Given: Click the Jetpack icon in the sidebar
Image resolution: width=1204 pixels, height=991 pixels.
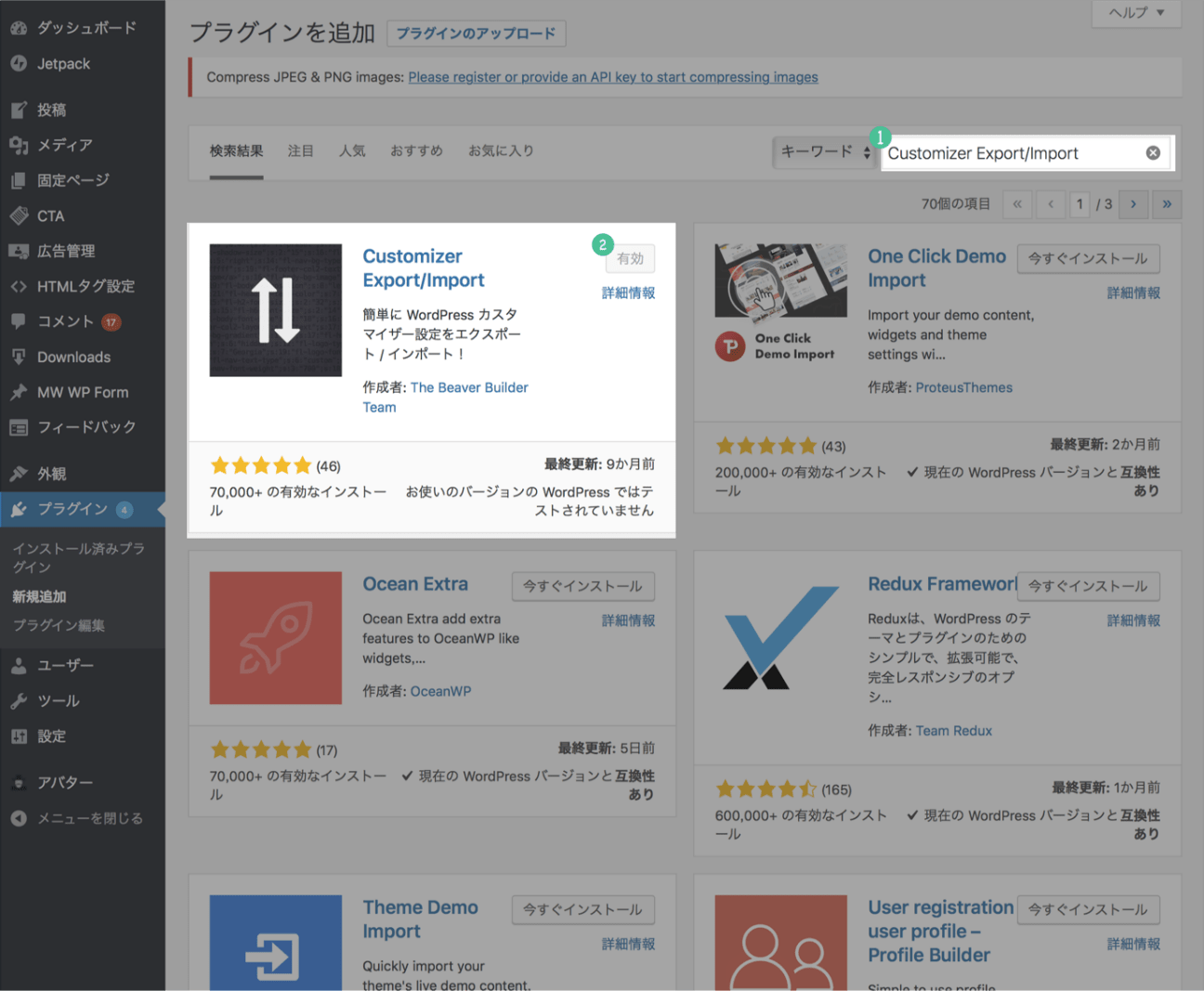Looking at the screenshot, I should pyautogui.click(x=19, y=63).
